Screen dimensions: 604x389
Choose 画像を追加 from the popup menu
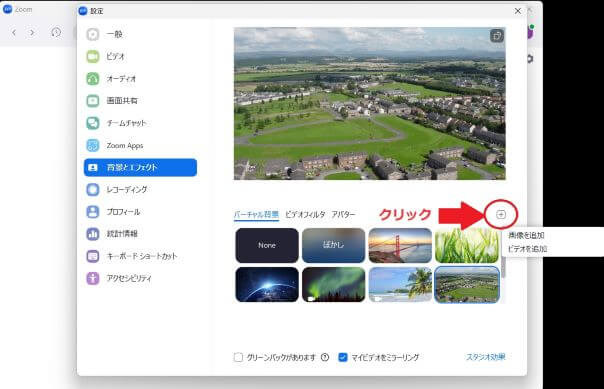[x=526, y=235]
